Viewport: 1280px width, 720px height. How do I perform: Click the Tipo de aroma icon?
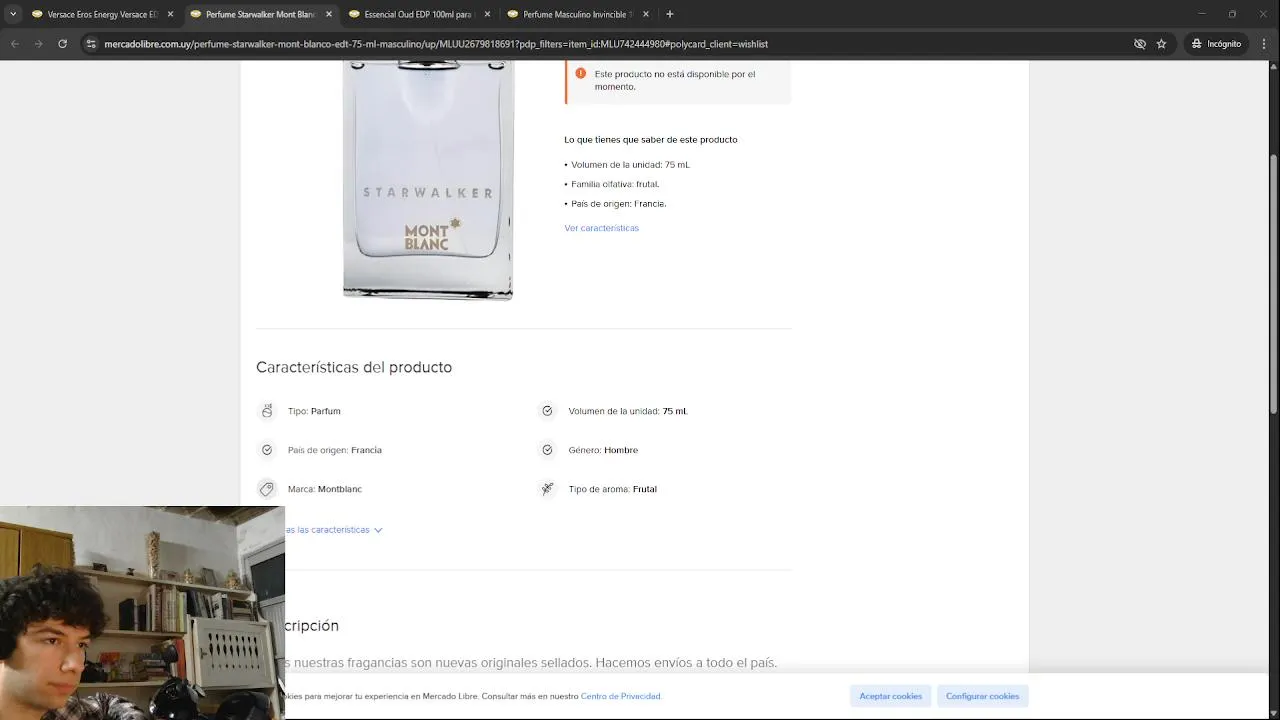pyautogui.click(x=547, y=489)
